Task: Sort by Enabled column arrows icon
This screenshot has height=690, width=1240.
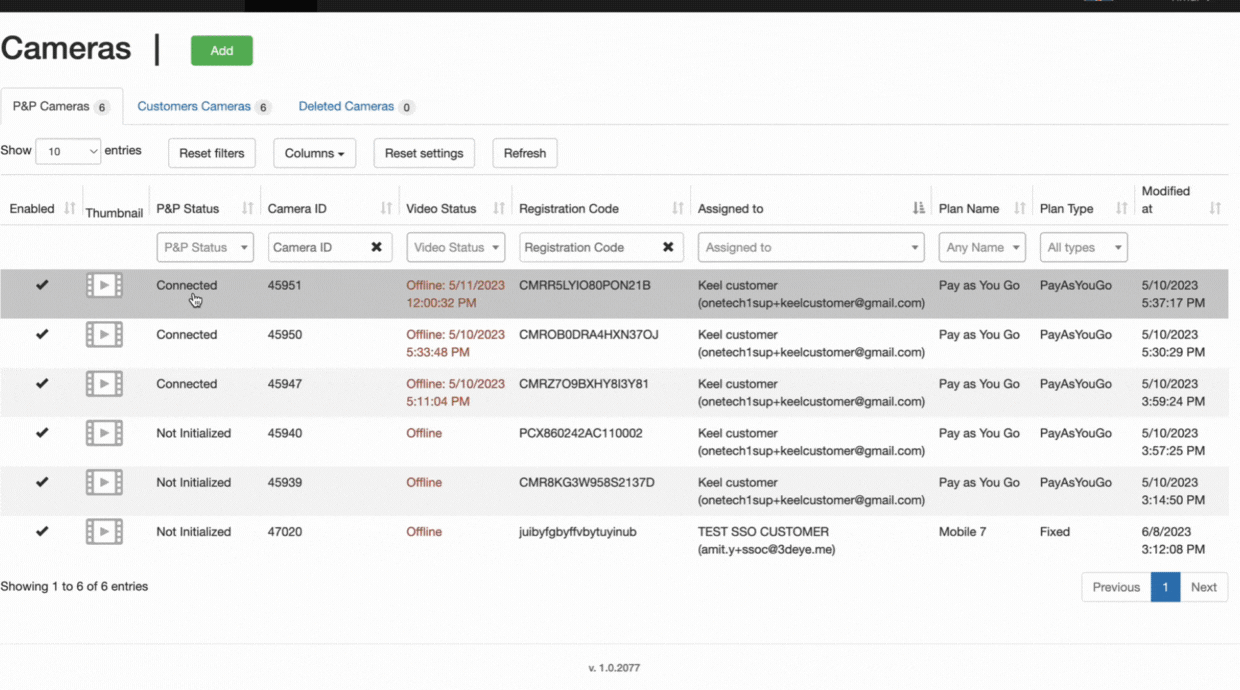Action: [70, 209]
